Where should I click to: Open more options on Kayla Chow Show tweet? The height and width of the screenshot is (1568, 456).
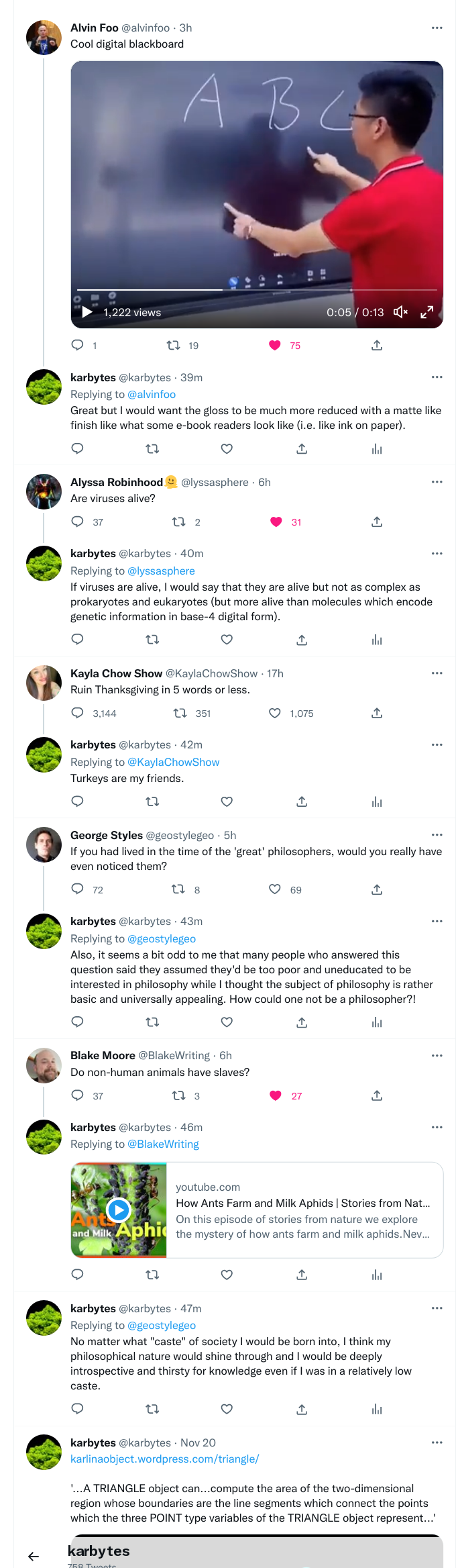[437, 673]
